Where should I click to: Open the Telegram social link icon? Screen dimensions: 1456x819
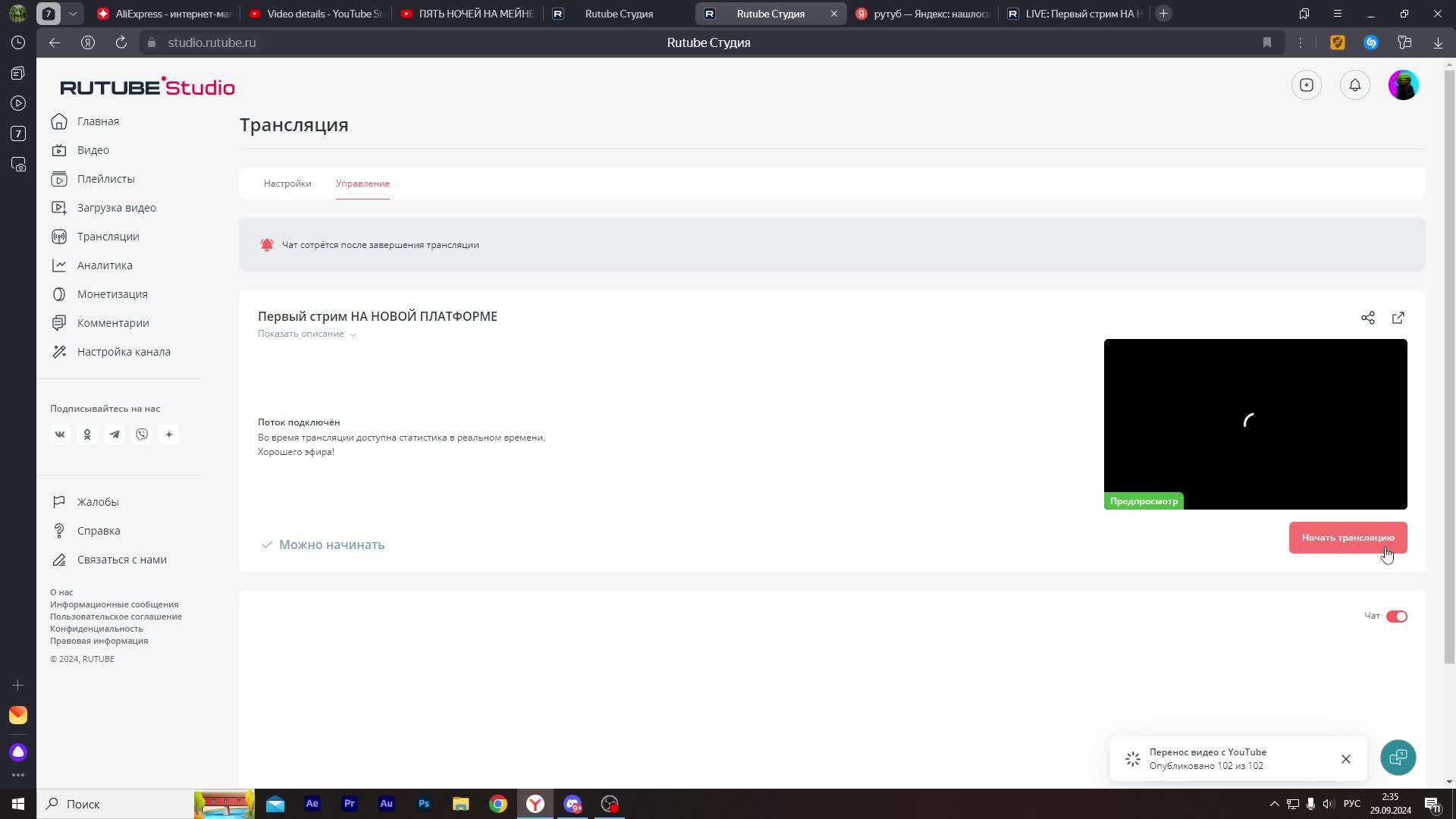pyautogui.click(x=115, y=435)
